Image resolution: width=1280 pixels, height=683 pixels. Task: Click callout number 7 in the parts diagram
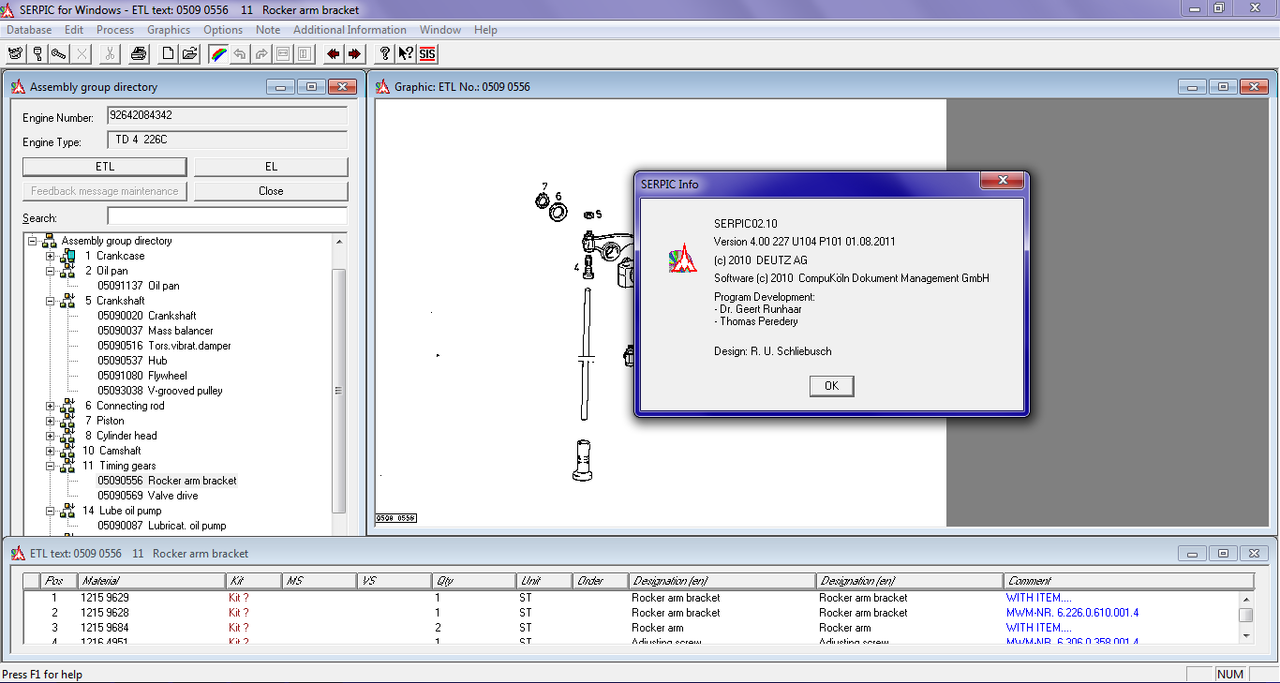(x=545, y=187)
